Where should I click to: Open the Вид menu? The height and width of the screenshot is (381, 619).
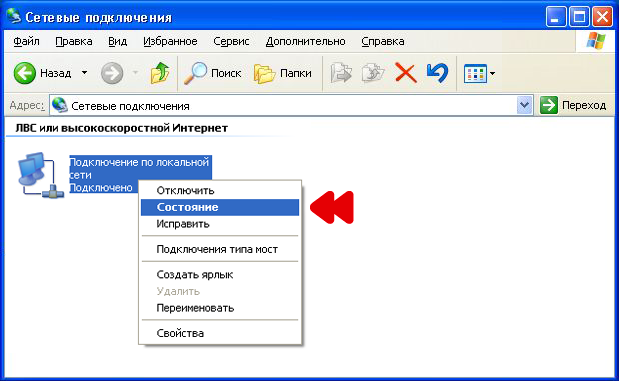point(118,41)
